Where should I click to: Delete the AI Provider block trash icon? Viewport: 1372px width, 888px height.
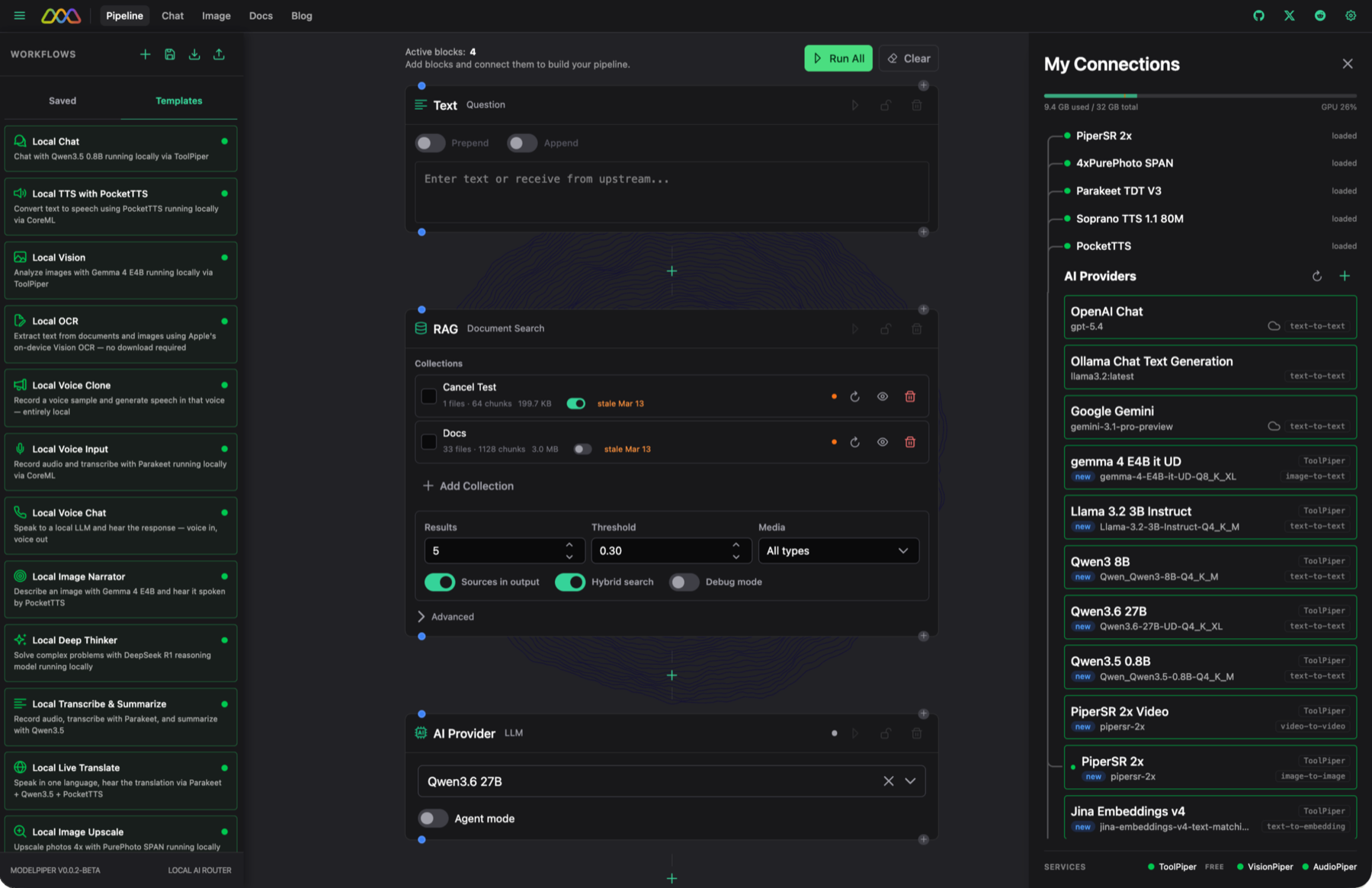point(917,733)
